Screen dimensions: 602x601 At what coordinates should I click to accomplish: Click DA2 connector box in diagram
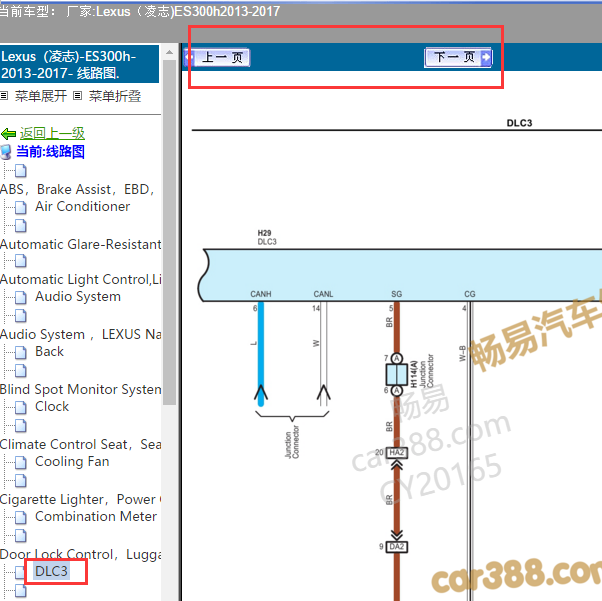pyautogui.click(x=397, y=546)
